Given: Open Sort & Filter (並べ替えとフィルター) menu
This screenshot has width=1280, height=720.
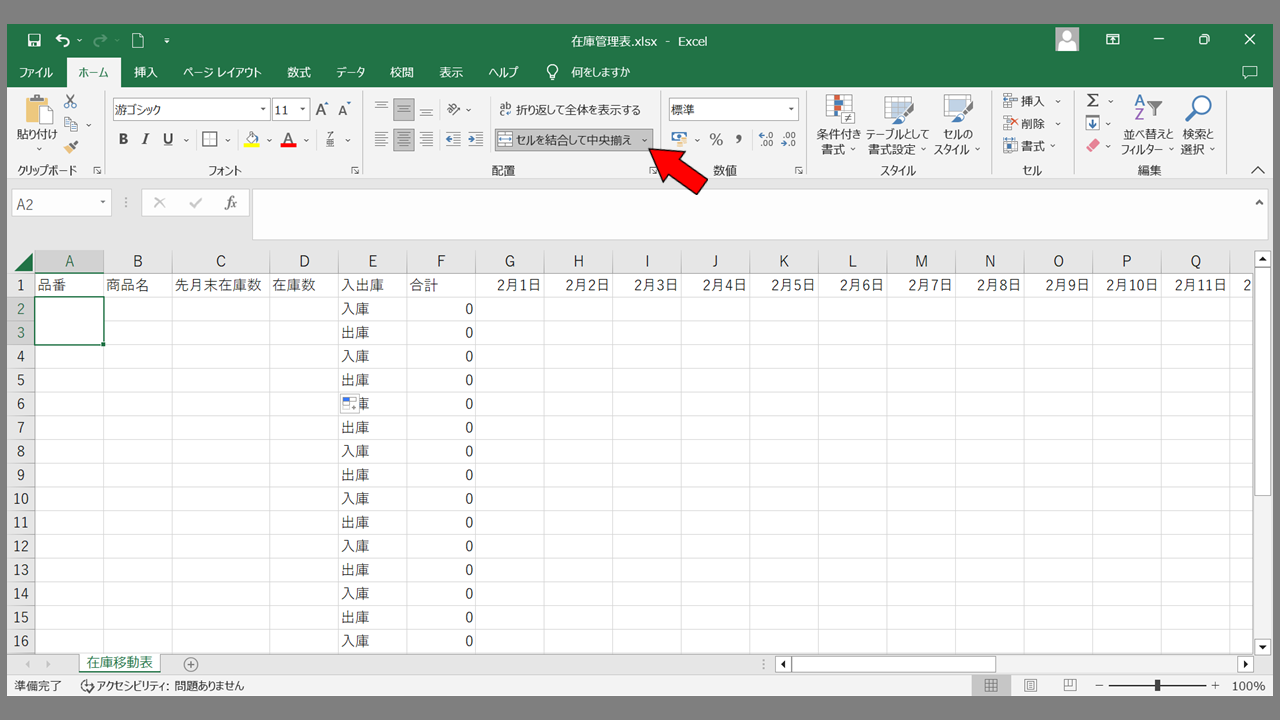Looking at the screenshot, I should [1148, 125].
